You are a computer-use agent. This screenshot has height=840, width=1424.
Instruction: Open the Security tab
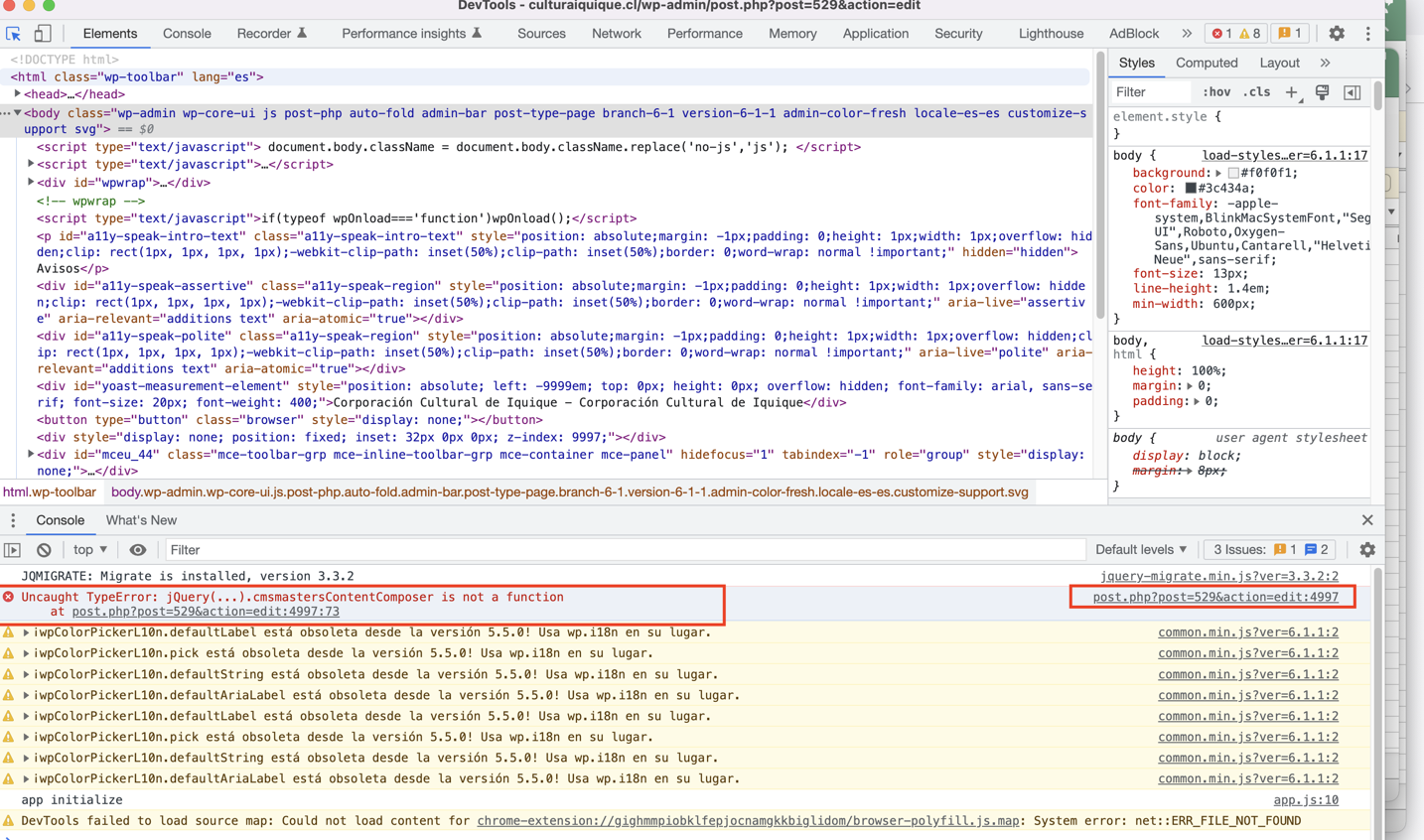[x=958, y=34]
